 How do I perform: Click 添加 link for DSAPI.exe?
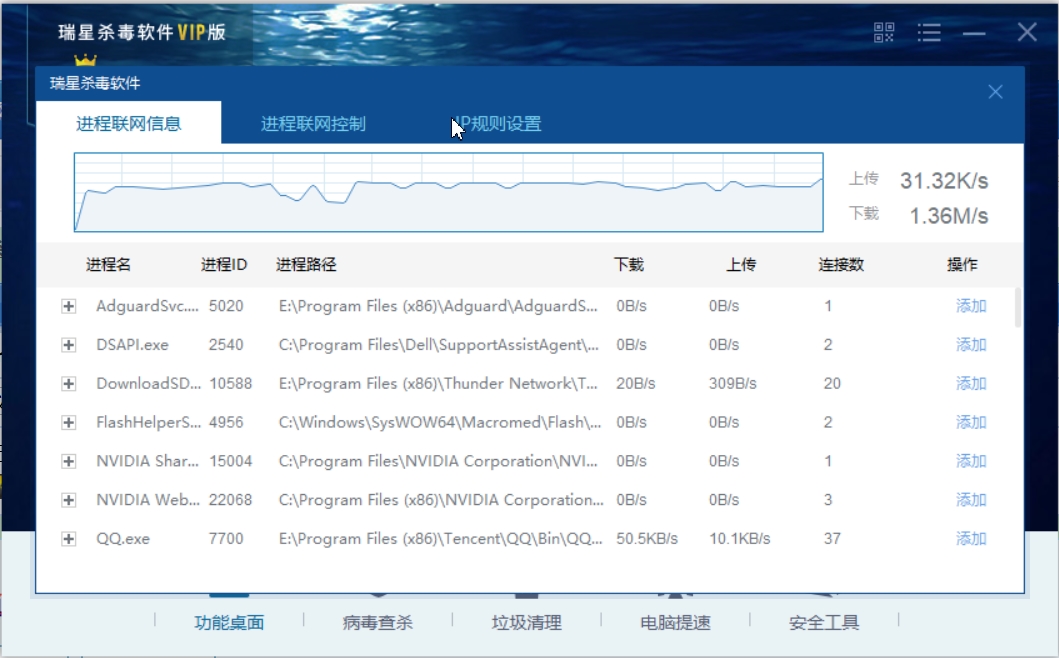(x=970, y=345)
